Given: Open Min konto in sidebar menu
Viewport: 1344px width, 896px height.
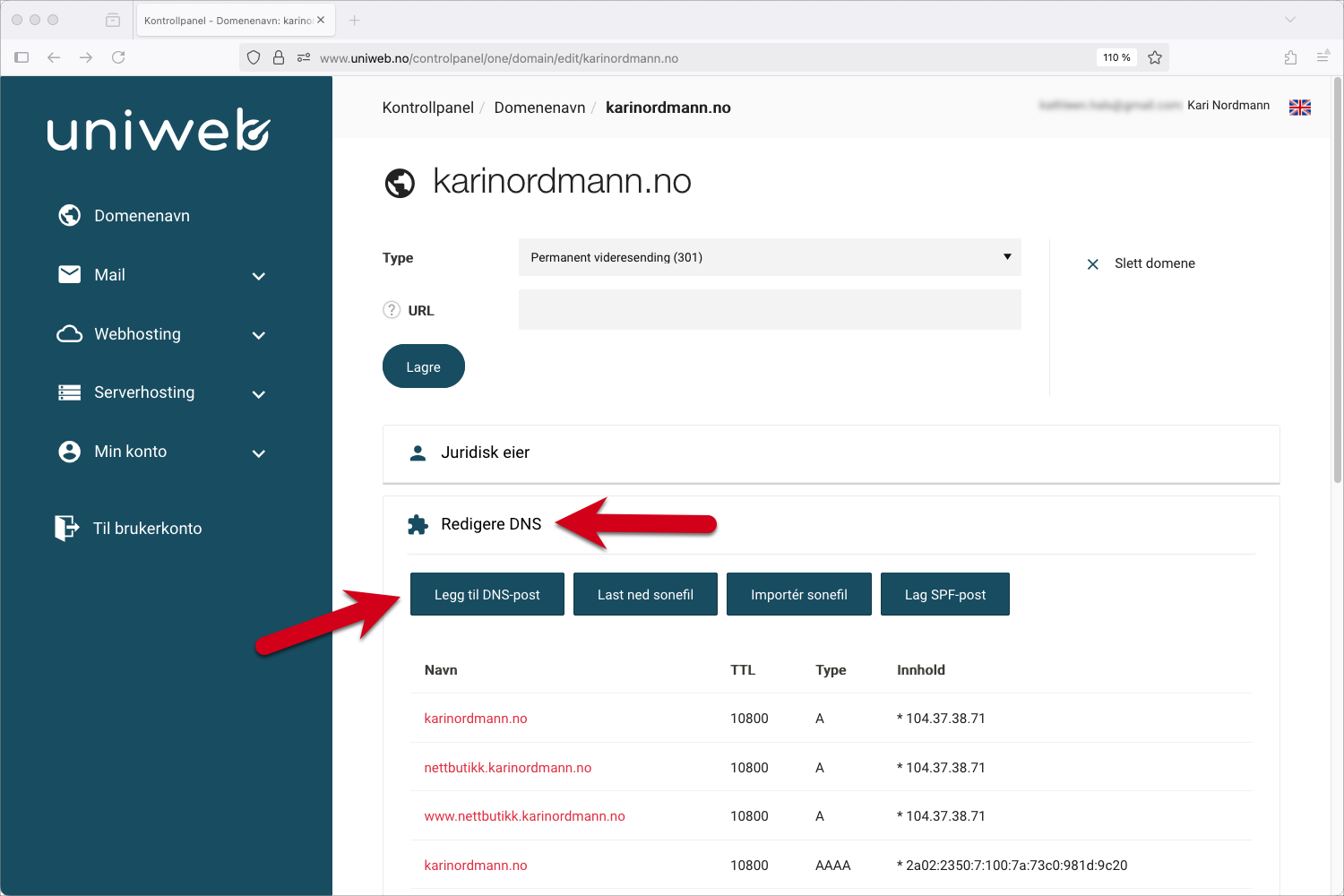Looking at the screenshot, I should click(x=130, y=452).
